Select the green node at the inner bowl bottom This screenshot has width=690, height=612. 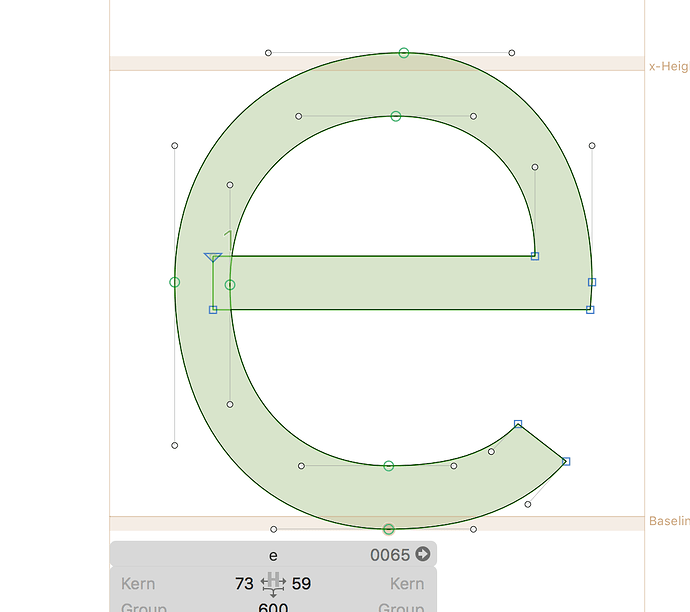(389, 466)
